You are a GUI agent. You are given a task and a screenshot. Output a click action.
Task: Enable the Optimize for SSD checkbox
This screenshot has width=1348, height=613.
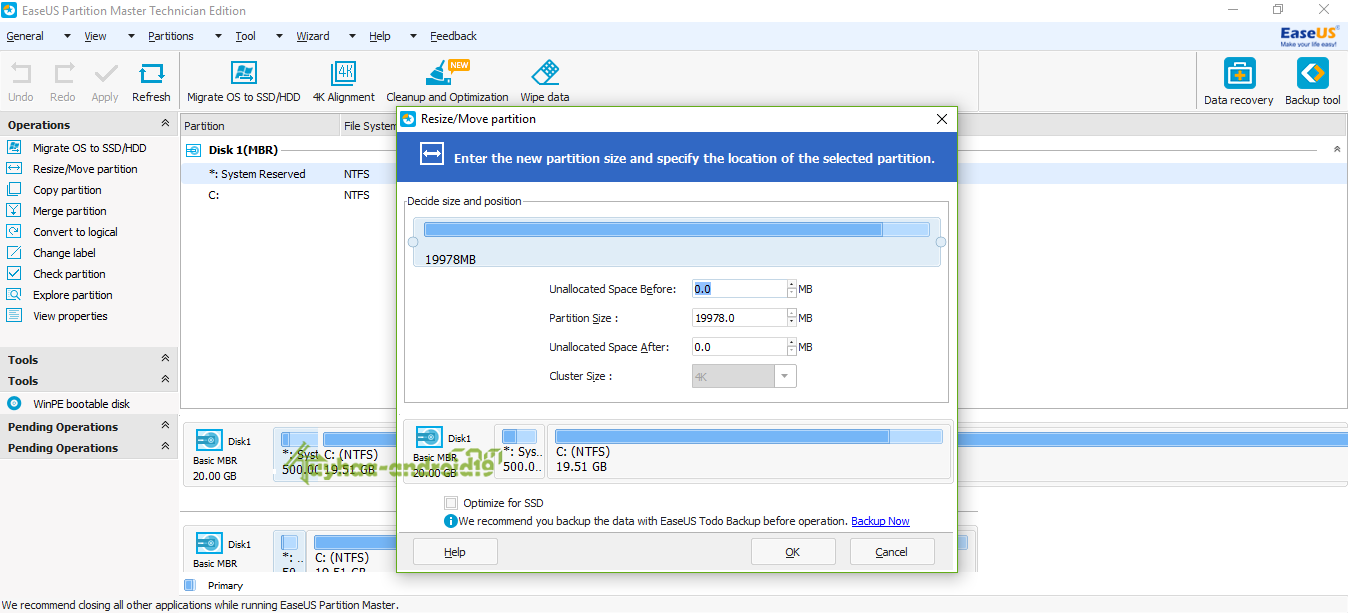pos(451,503)
